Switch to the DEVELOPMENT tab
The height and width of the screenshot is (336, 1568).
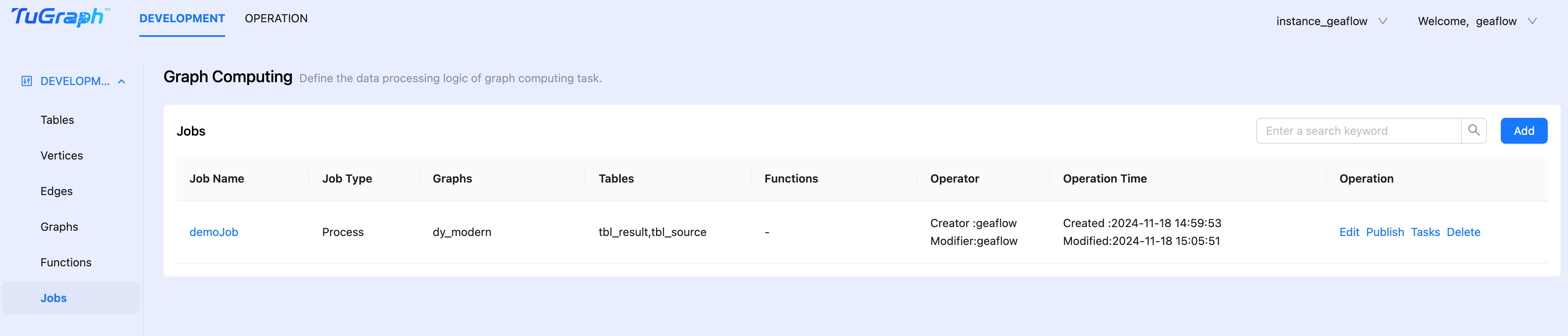click(x=182, y=18)
